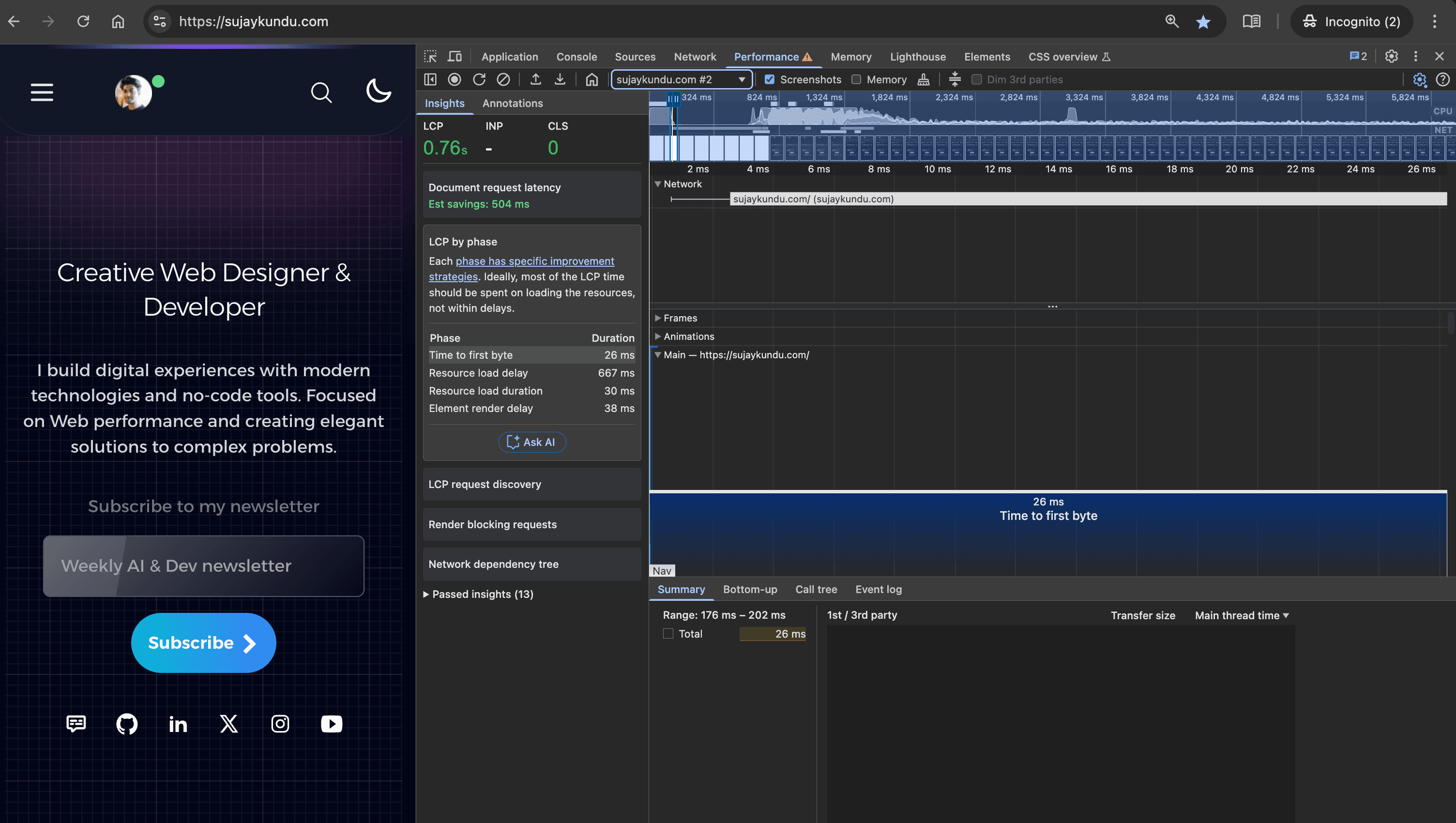Clear the recorded performance trace
This screenshot has height=823, width=1456.
coord(503,79)
